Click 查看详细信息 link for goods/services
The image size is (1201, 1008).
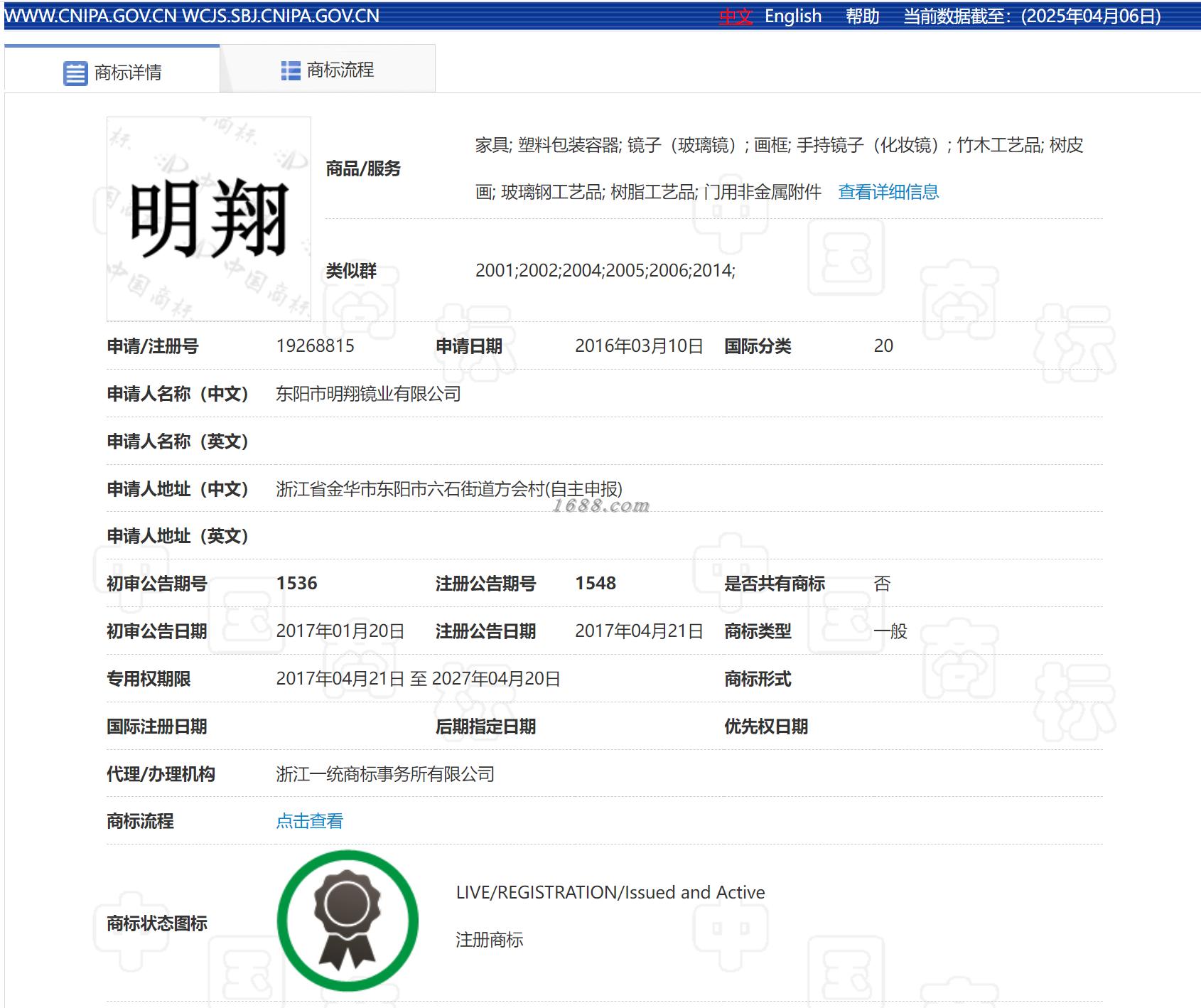[888, 192]
